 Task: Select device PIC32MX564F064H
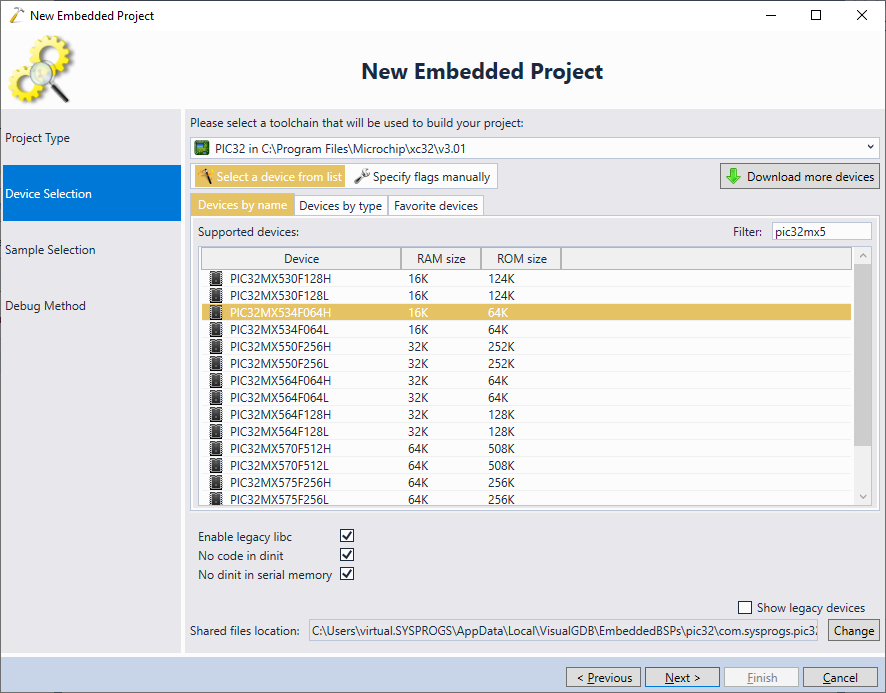click(x=526, y=380)
